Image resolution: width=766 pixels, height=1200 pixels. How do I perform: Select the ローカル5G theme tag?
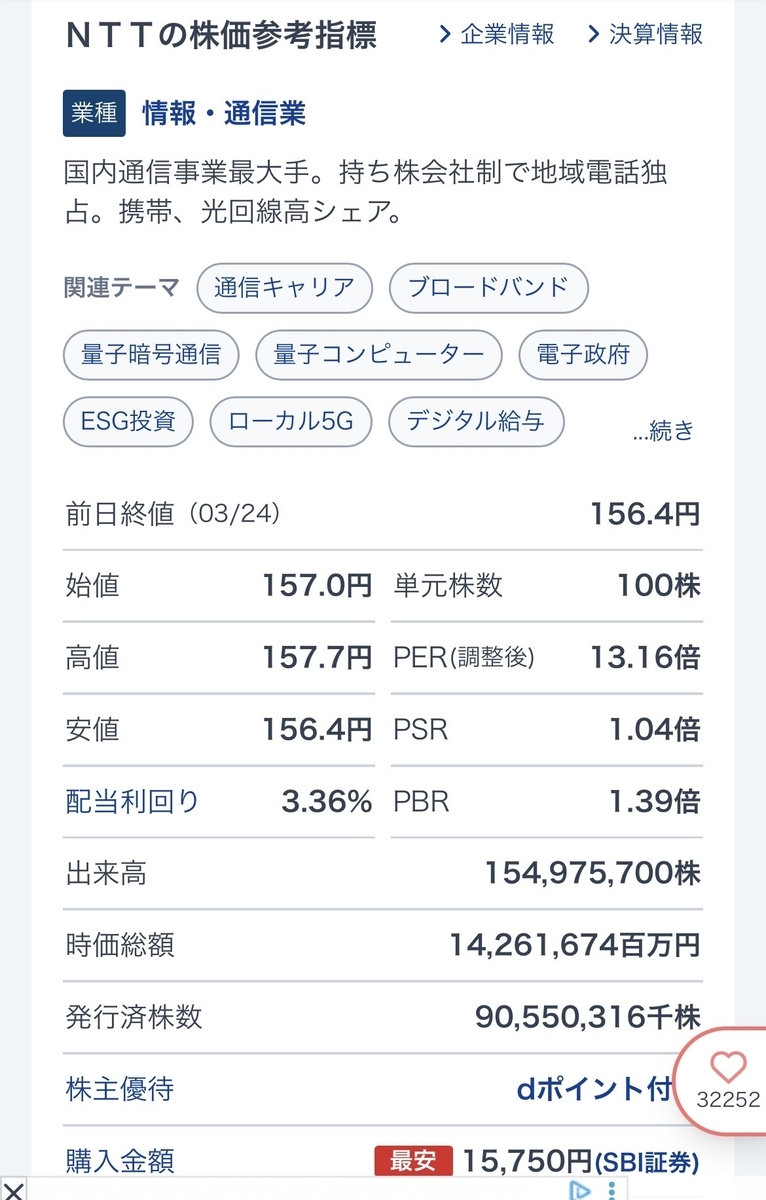tap(291, 421)
